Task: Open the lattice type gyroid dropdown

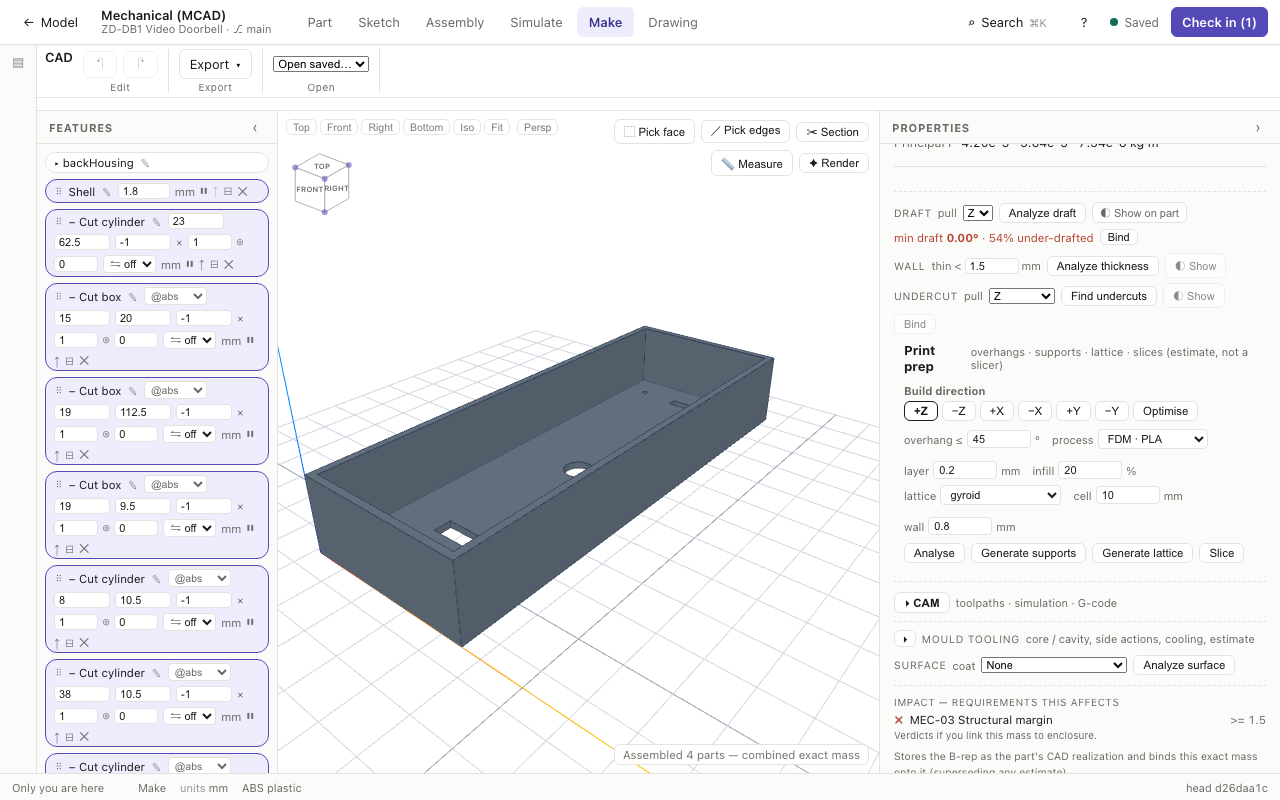Action: click(1002, 495)
